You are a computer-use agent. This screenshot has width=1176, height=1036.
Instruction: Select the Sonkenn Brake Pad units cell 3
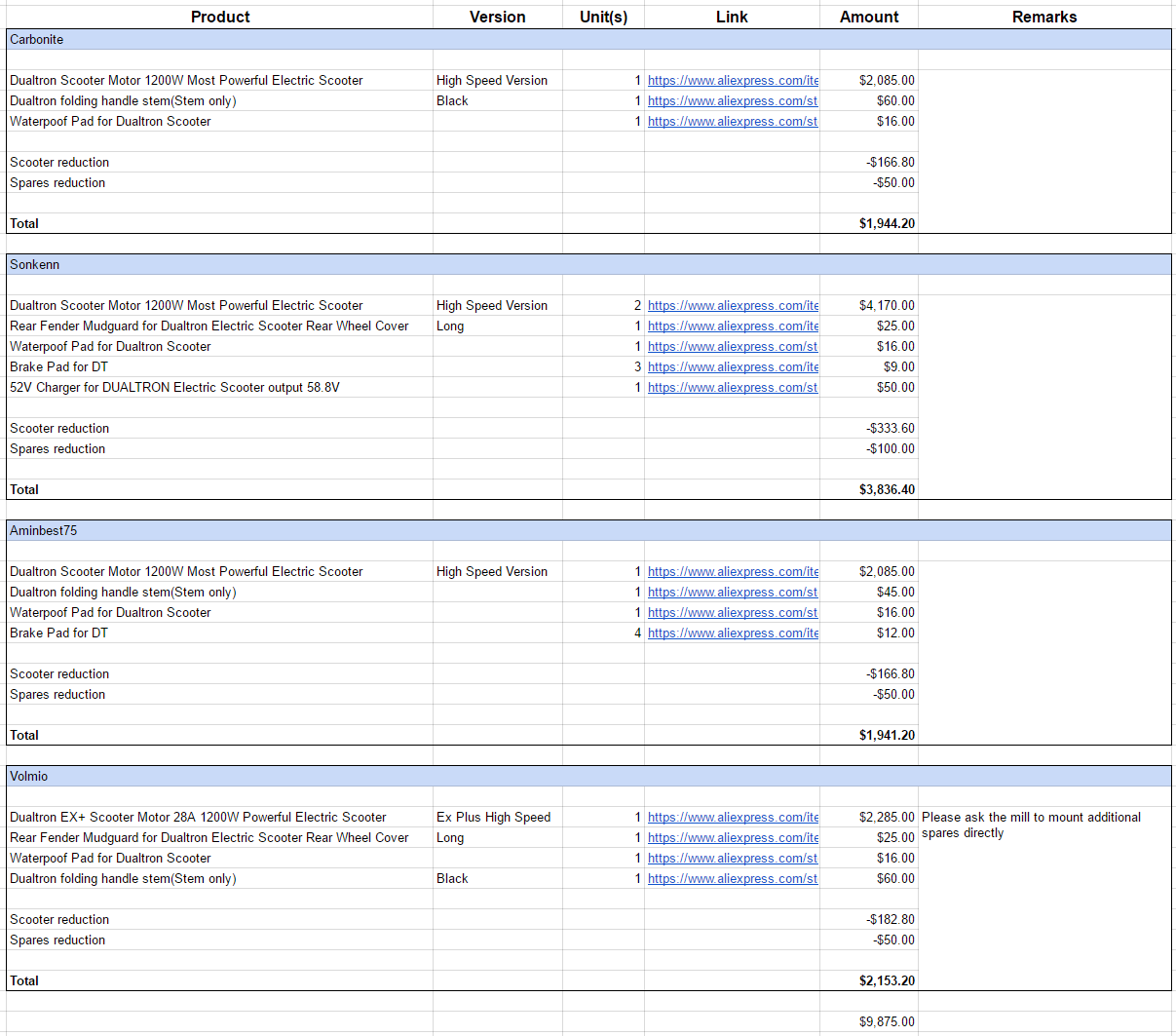603,366
